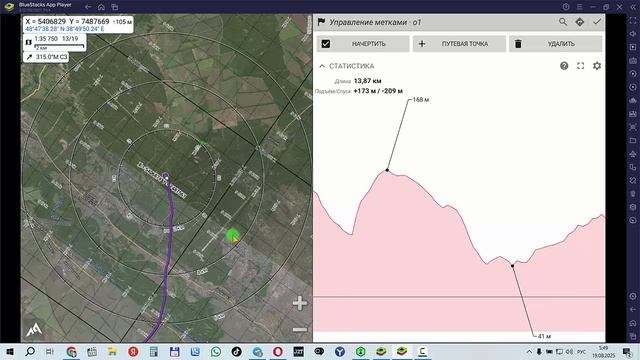Open TikTok from the taskbar

pyautogui.click(x=237, y=351)
